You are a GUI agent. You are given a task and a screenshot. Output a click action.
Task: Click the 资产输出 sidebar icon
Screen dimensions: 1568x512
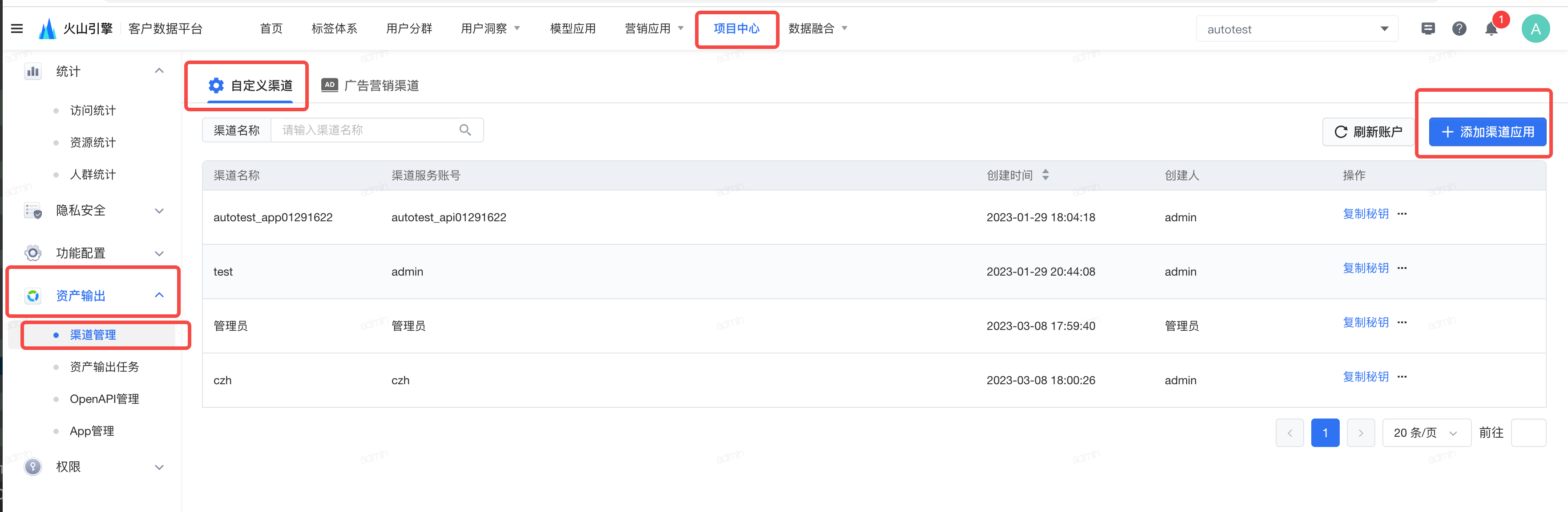[33, 296]
